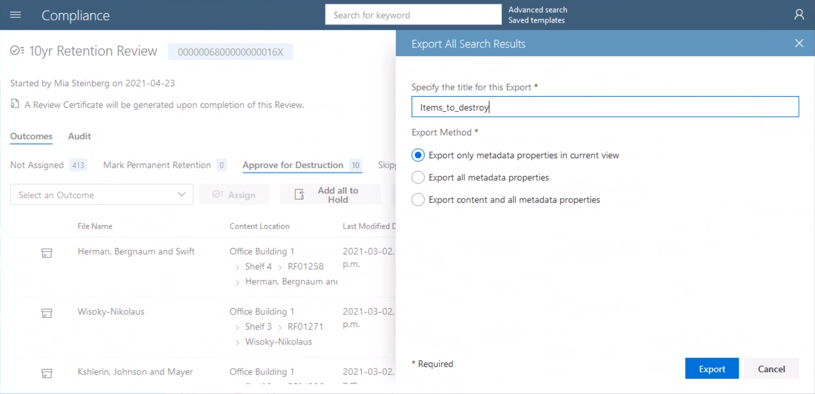Open Kshlerin, Johnson and Mayer file name
The image size is (815, 394).
(x=135, y=372)
